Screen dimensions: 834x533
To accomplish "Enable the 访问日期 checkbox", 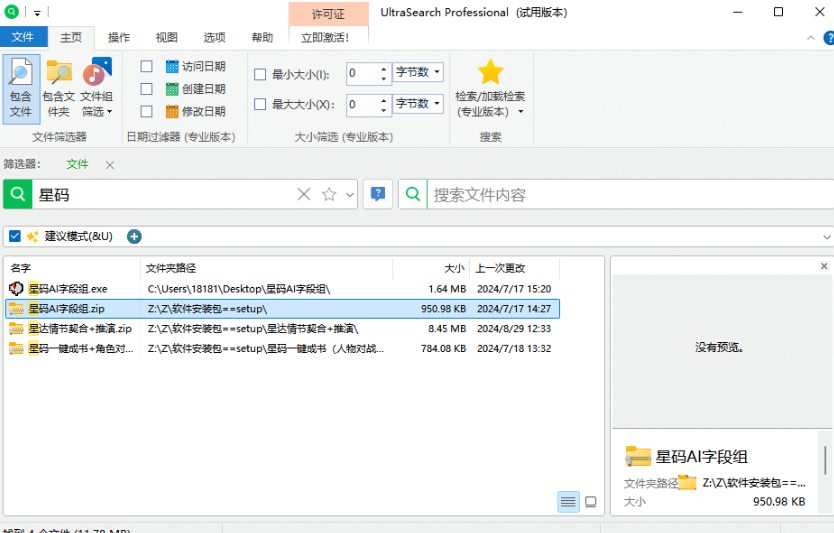I will (147, 67).
